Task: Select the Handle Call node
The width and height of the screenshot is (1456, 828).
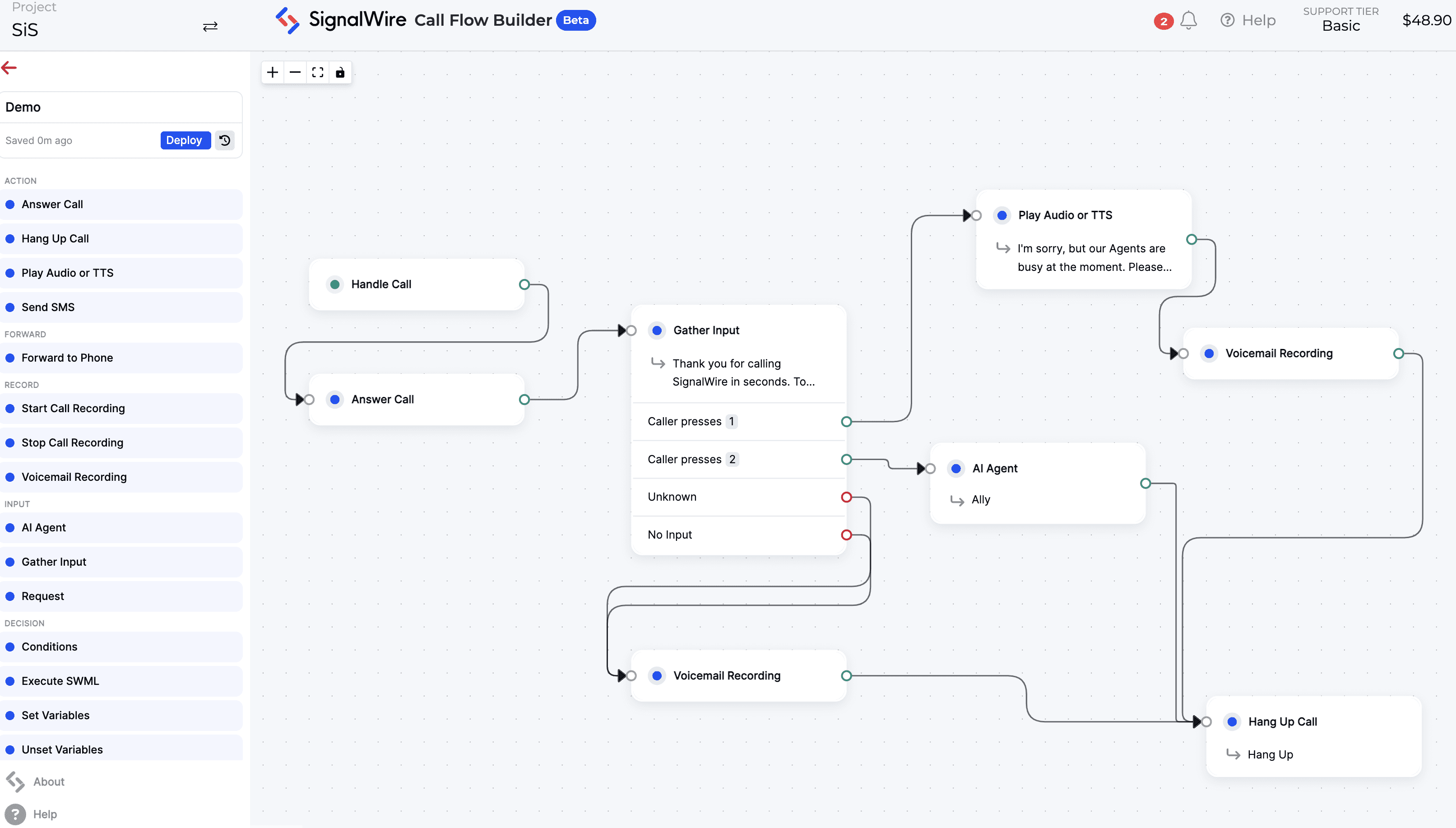Action: click(x=417, y=284)
